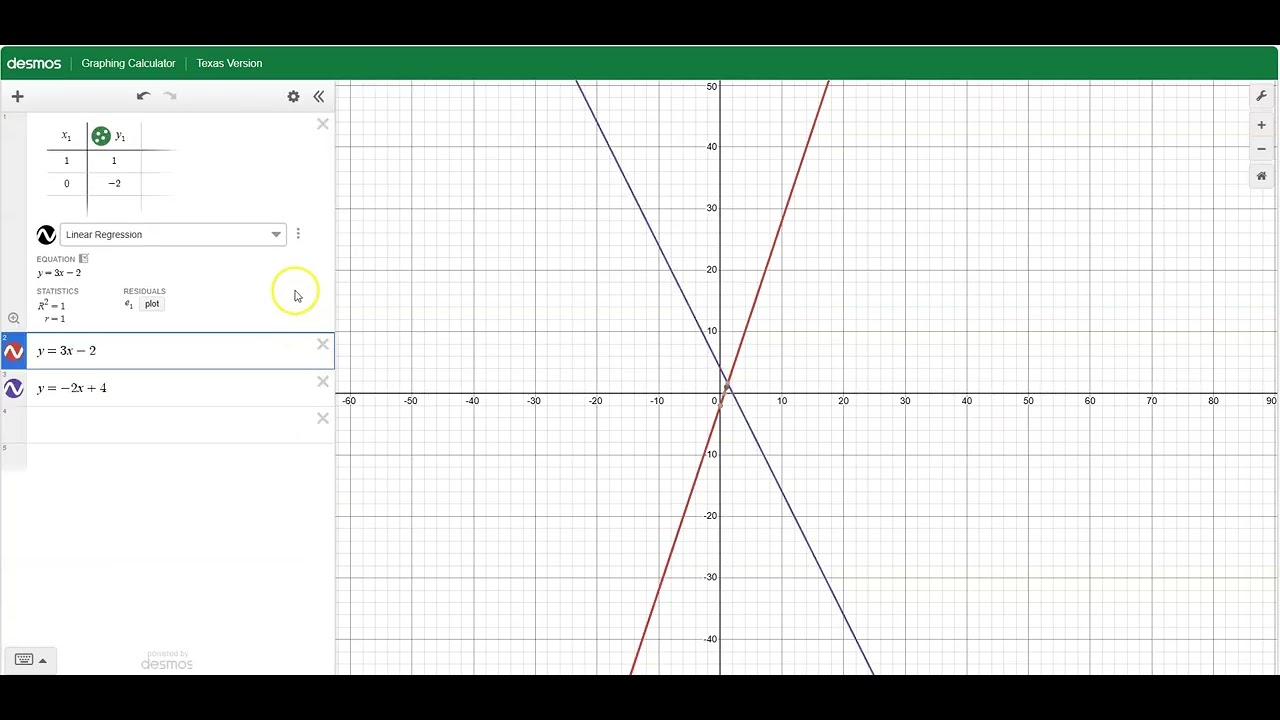Click the r = 1 statistic
Image resolution: width=1280 pixels, height=720 pixels.
55,319
